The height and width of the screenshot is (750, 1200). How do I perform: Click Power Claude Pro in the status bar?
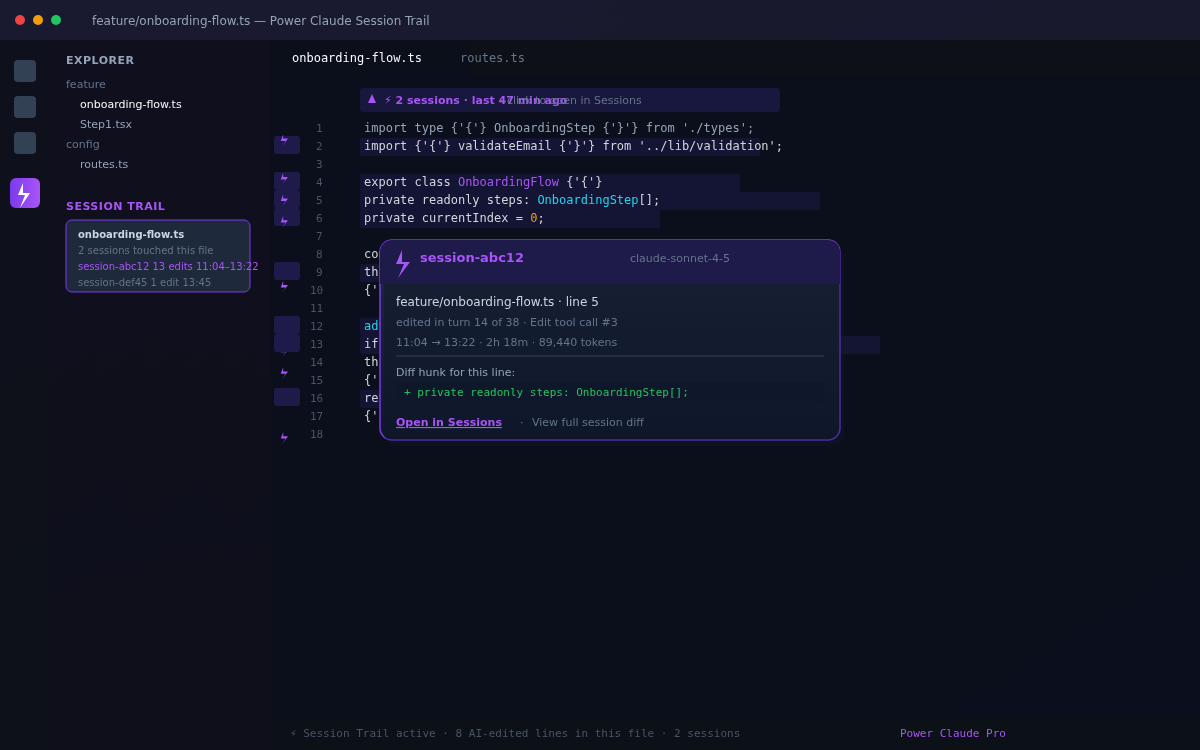953,734
